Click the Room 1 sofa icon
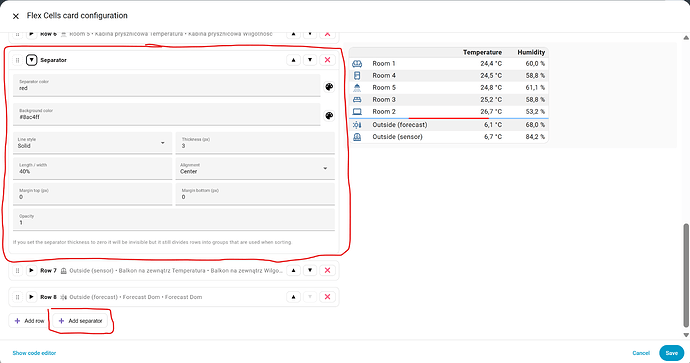 pyautogui.click(x=357, y=64)
